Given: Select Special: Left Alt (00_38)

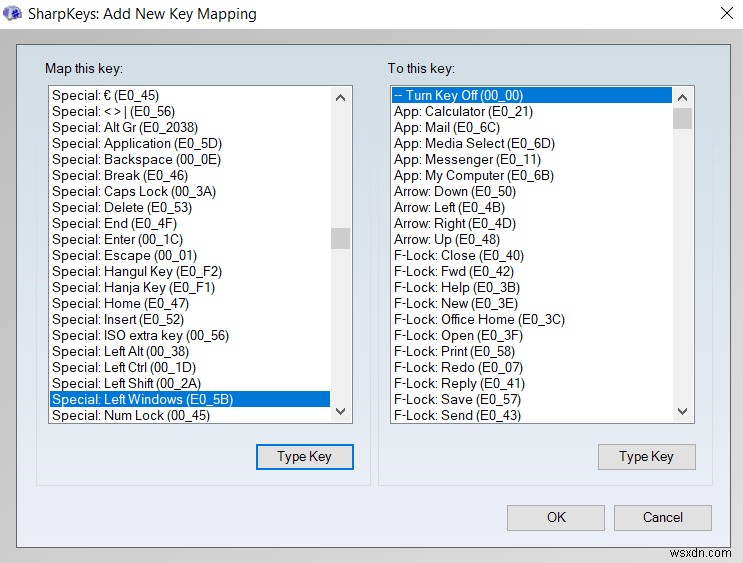Looking at the screenshot, I should [190, 352].
